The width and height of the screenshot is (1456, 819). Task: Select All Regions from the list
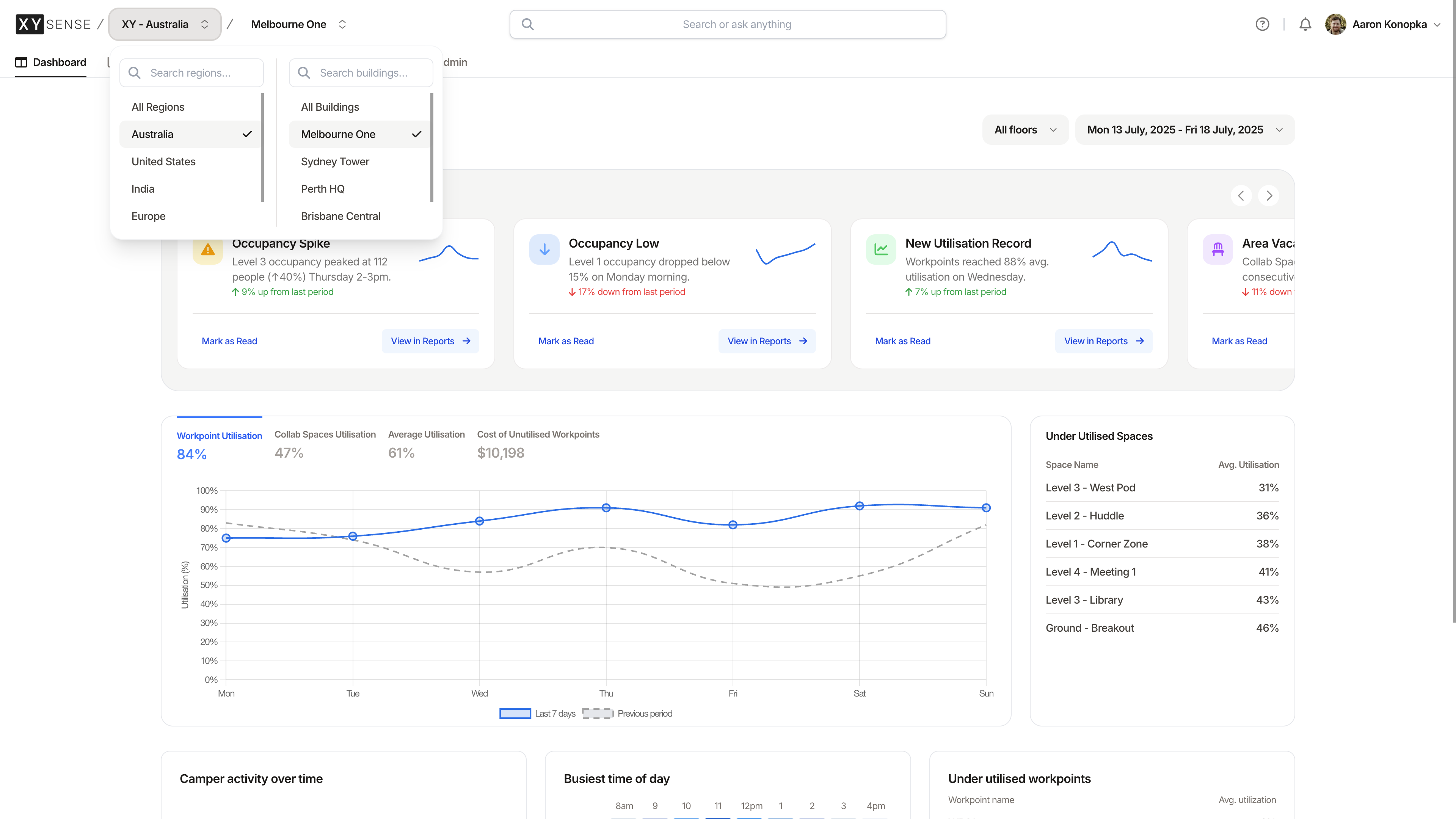[190, 107]
